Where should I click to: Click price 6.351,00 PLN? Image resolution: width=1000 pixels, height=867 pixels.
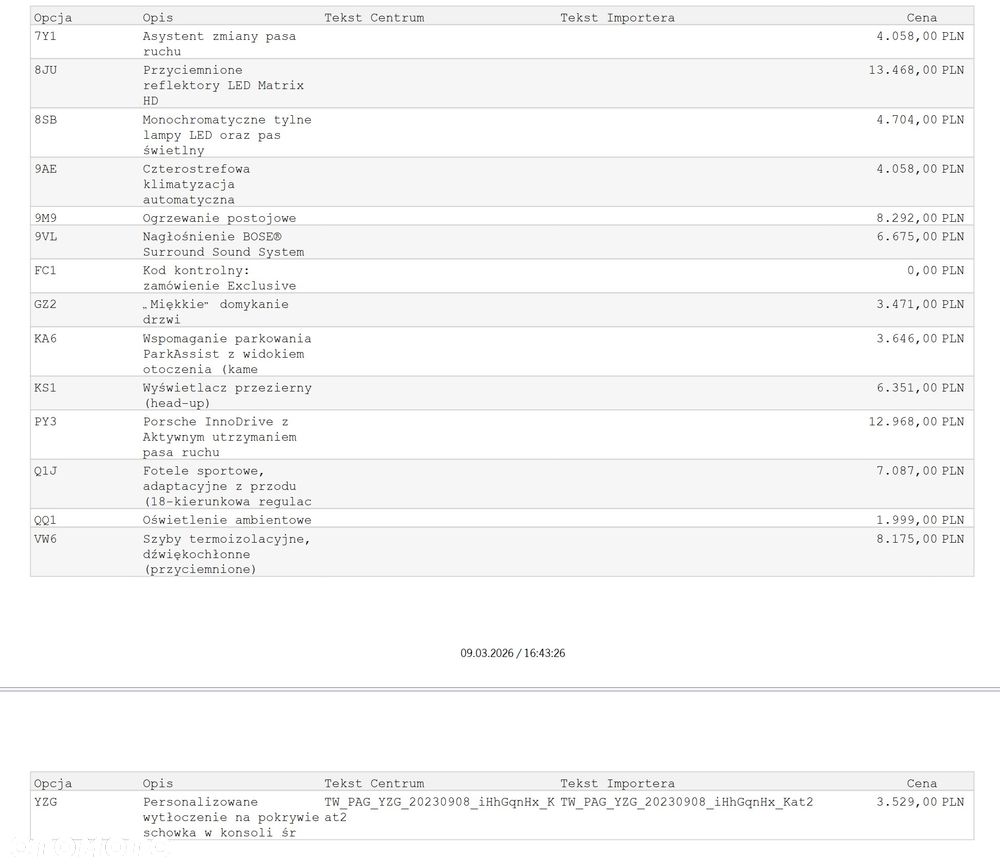coord(920,388)
